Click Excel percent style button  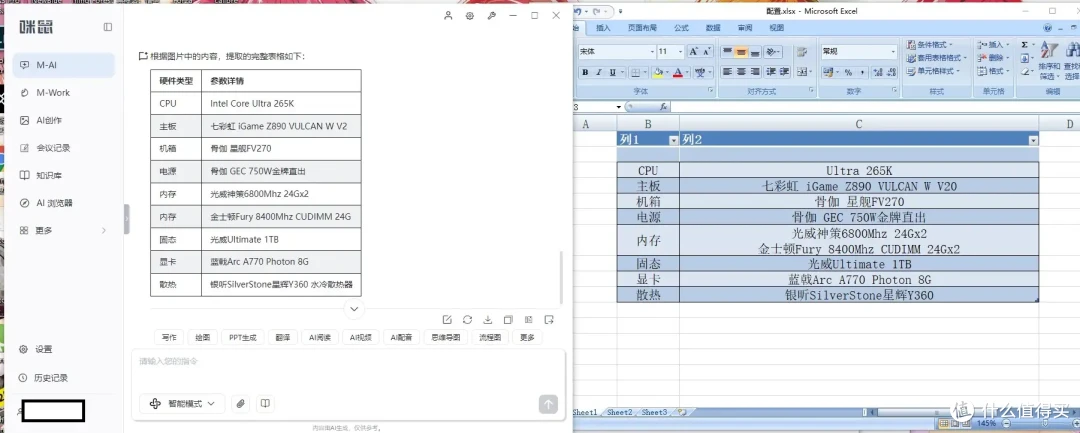tap(847, 72)
